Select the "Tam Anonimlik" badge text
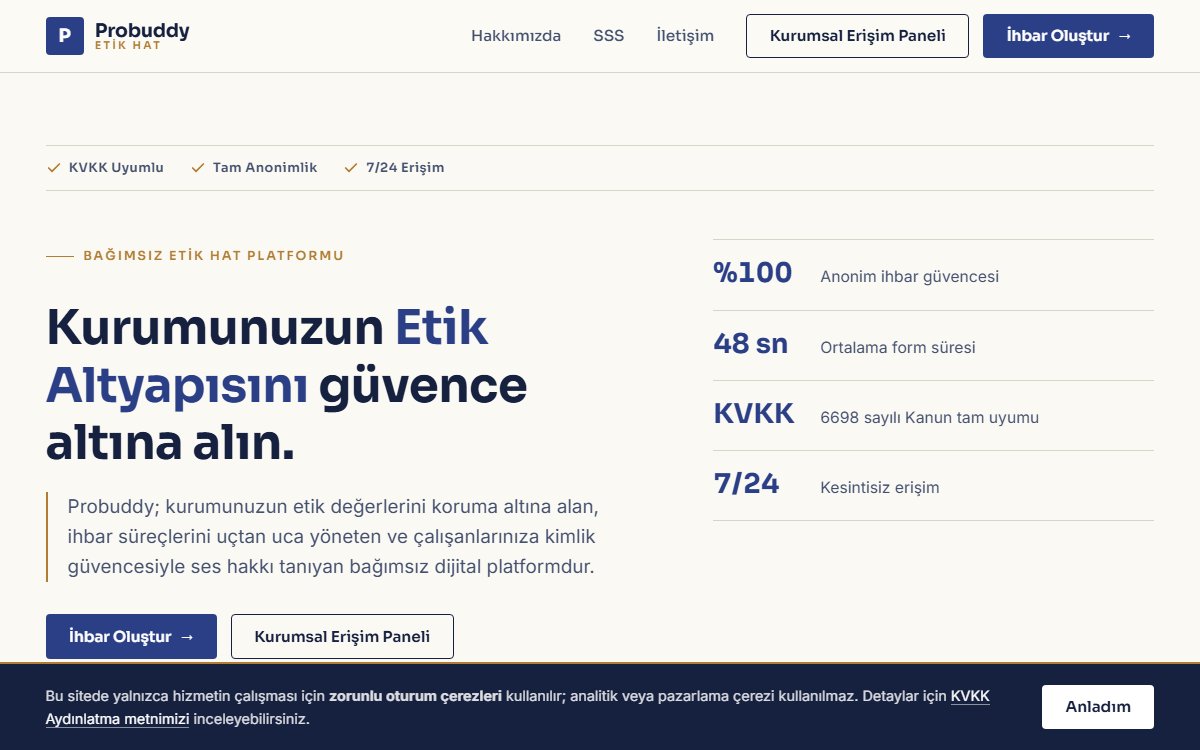The image size is (1200, 750). pyautogui.click(x=265, y=168)
